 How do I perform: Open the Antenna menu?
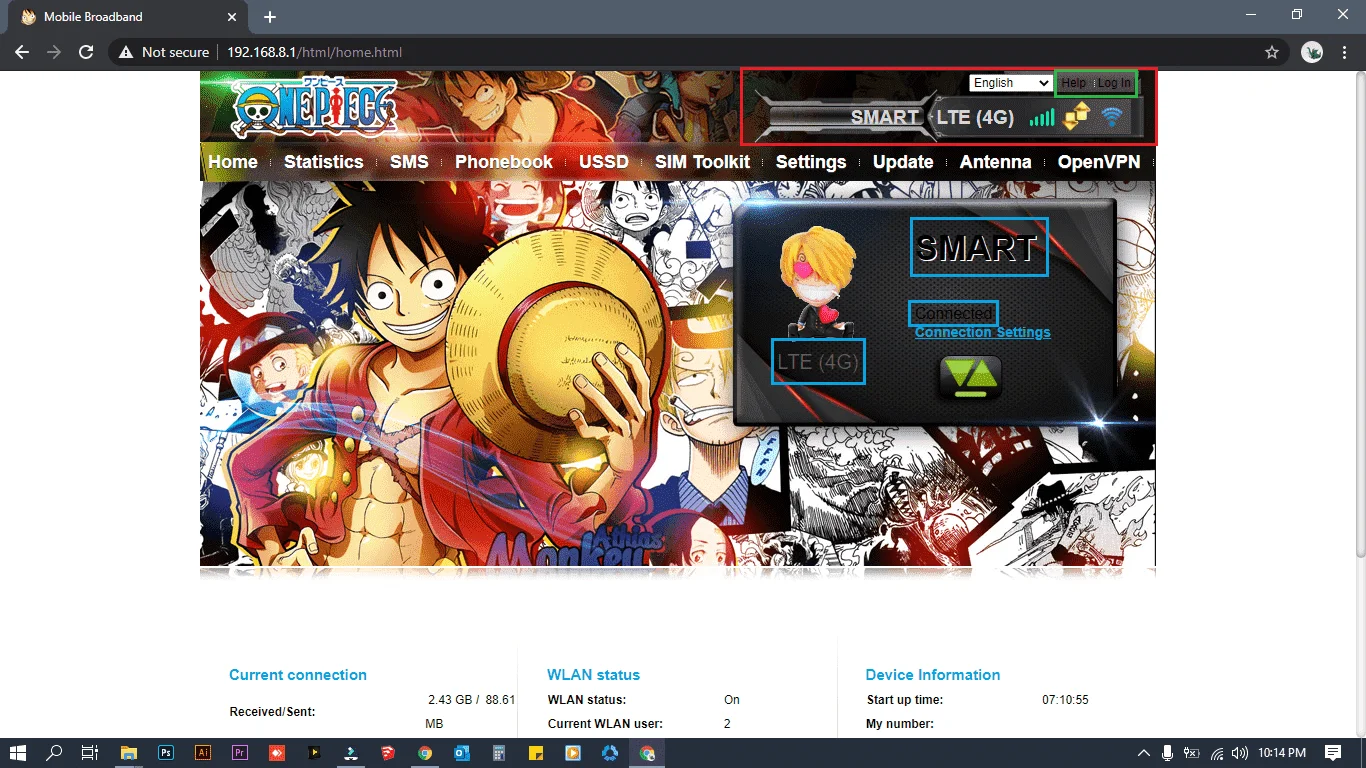[996, 162]
